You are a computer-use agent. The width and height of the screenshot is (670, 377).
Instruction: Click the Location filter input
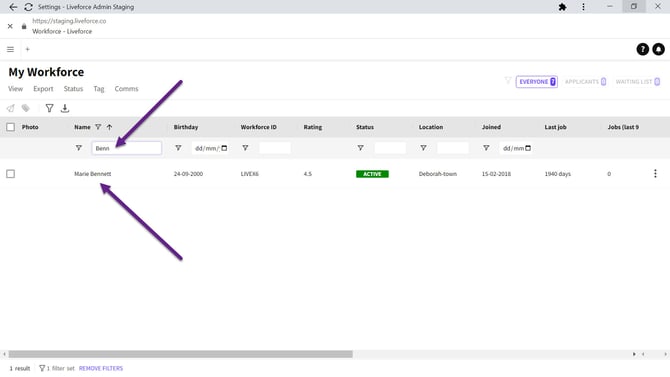(x=453, y=148)
